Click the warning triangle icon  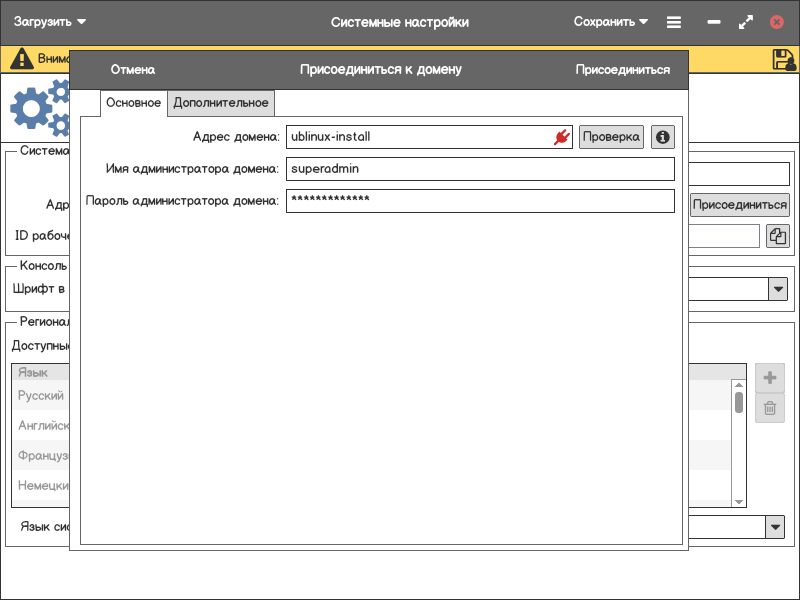tap(21, 60)
